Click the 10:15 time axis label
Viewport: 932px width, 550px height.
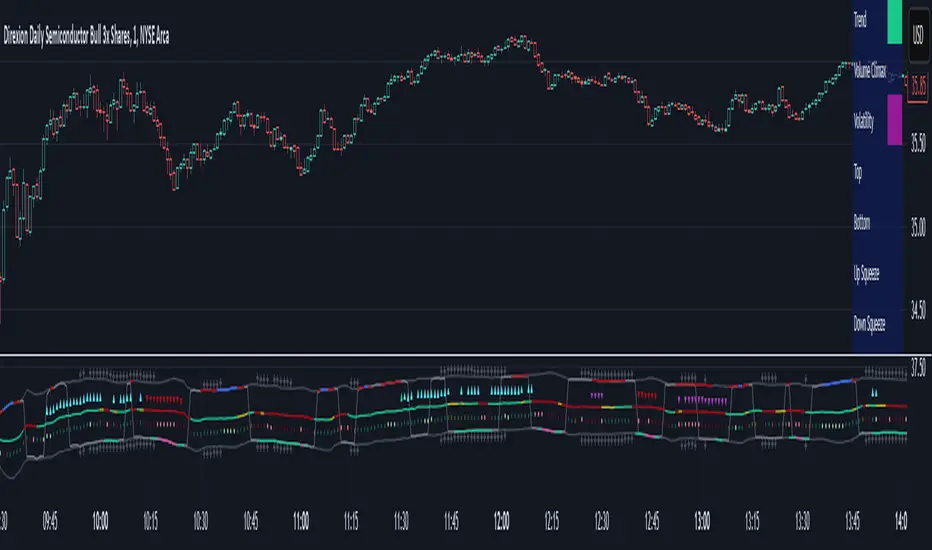point(150,521)
